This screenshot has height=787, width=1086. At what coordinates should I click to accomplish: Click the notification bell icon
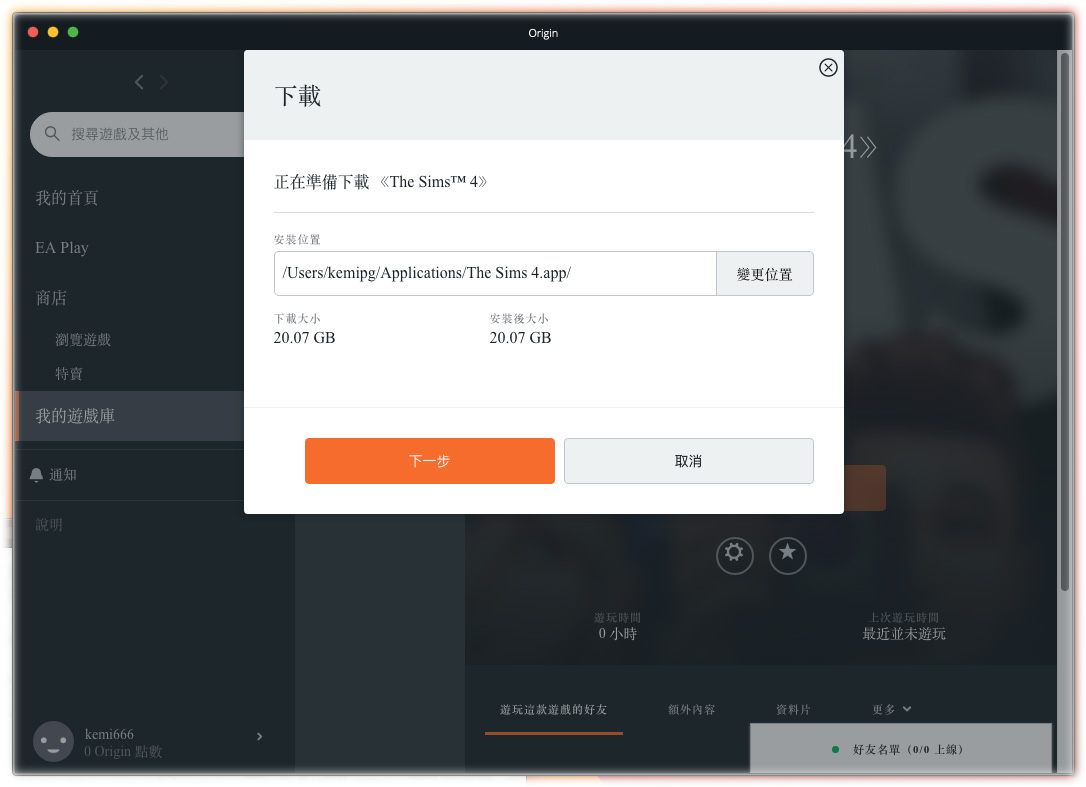coord(36,475)
